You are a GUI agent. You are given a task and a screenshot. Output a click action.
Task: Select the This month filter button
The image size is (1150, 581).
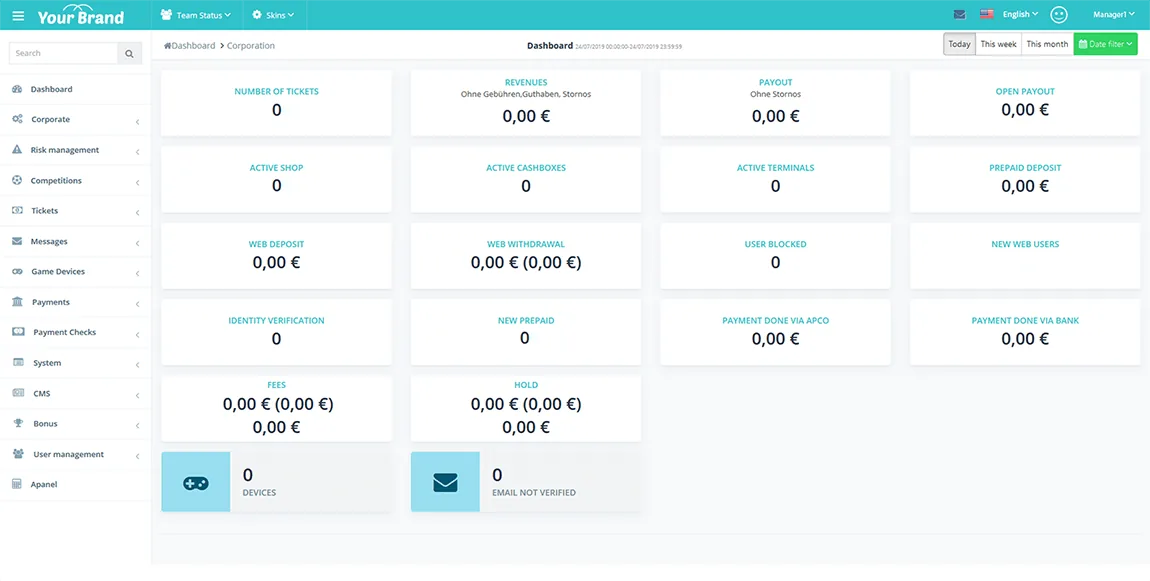click(x=1047, y=44)
